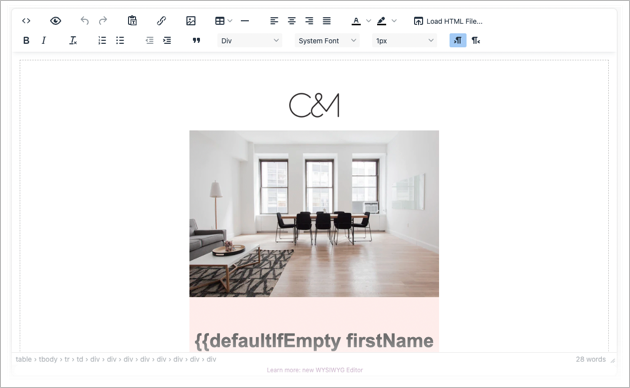This screenshot has width=630, height=388.
Task: Toggle italic formatting
Action: 44,41
